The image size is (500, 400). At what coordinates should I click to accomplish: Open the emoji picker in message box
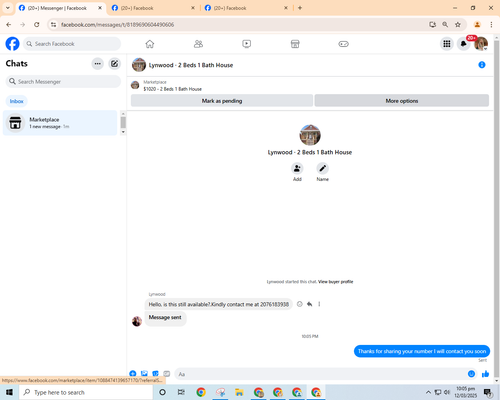pos(471,374)
